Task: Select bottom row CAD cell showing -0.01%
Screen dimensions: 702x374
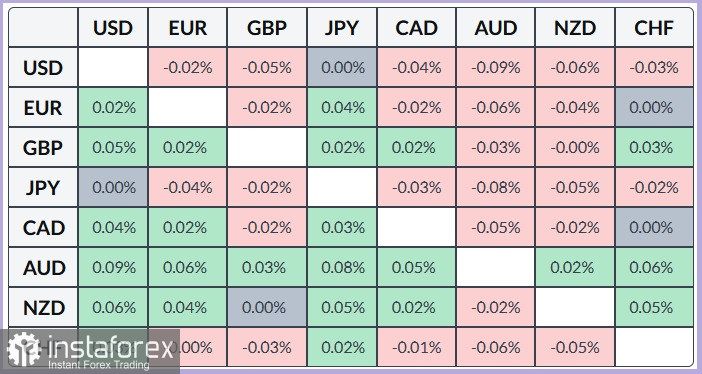Action: coord(416,347)
